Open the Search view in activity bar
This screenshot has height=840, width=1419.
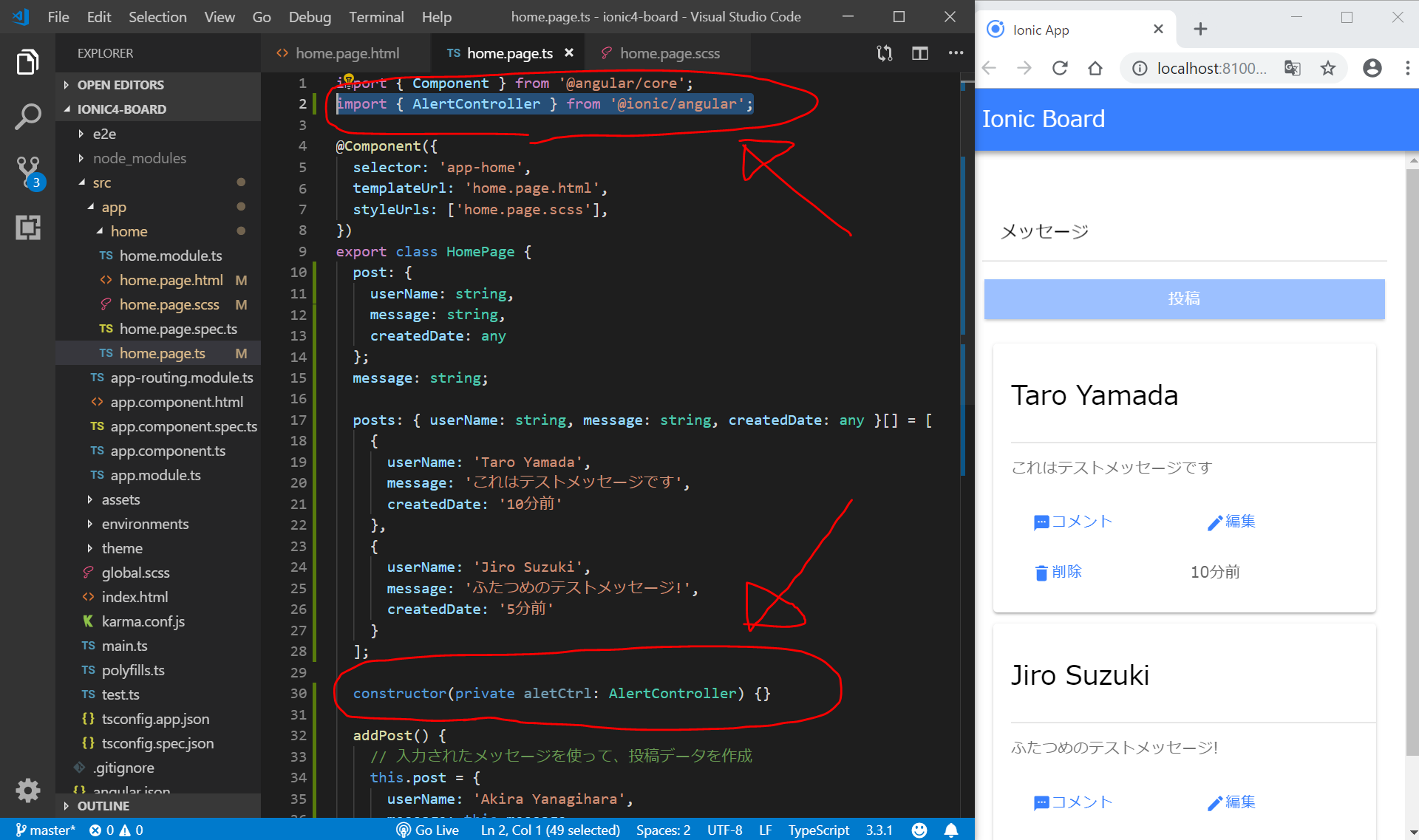[27, 117]
